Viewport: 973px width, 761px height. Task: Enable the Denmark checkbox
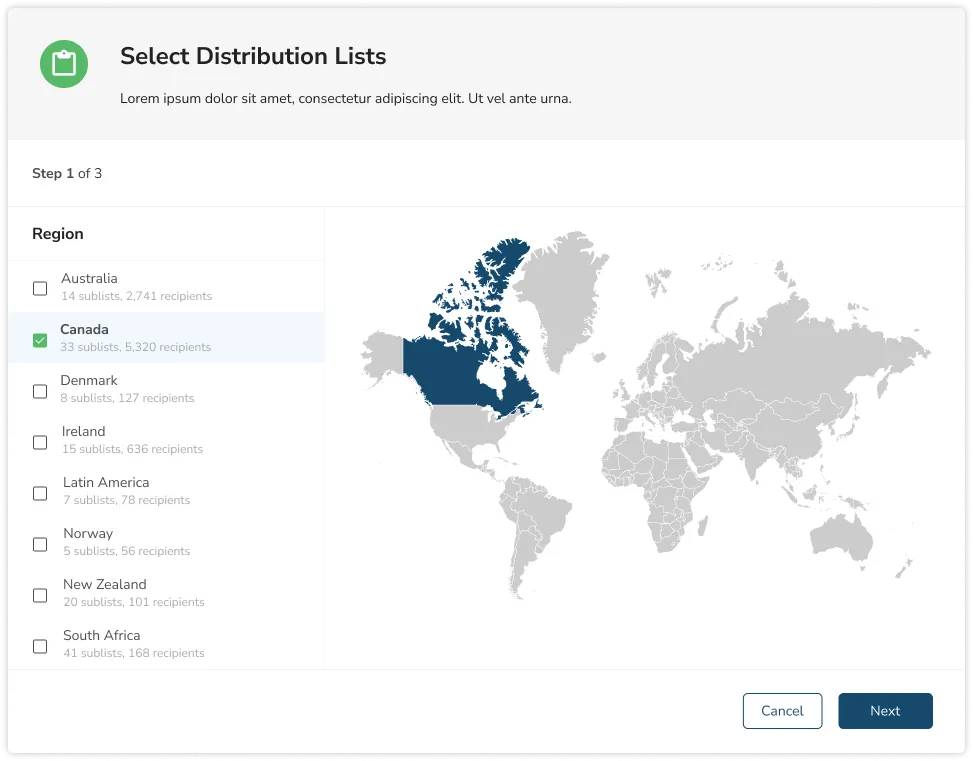coord(40,390)
